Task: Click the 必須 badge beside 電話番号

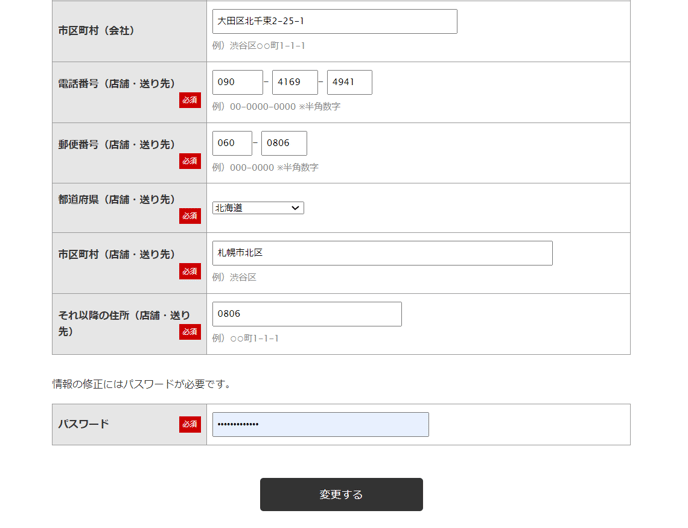Action: (190, 100)
